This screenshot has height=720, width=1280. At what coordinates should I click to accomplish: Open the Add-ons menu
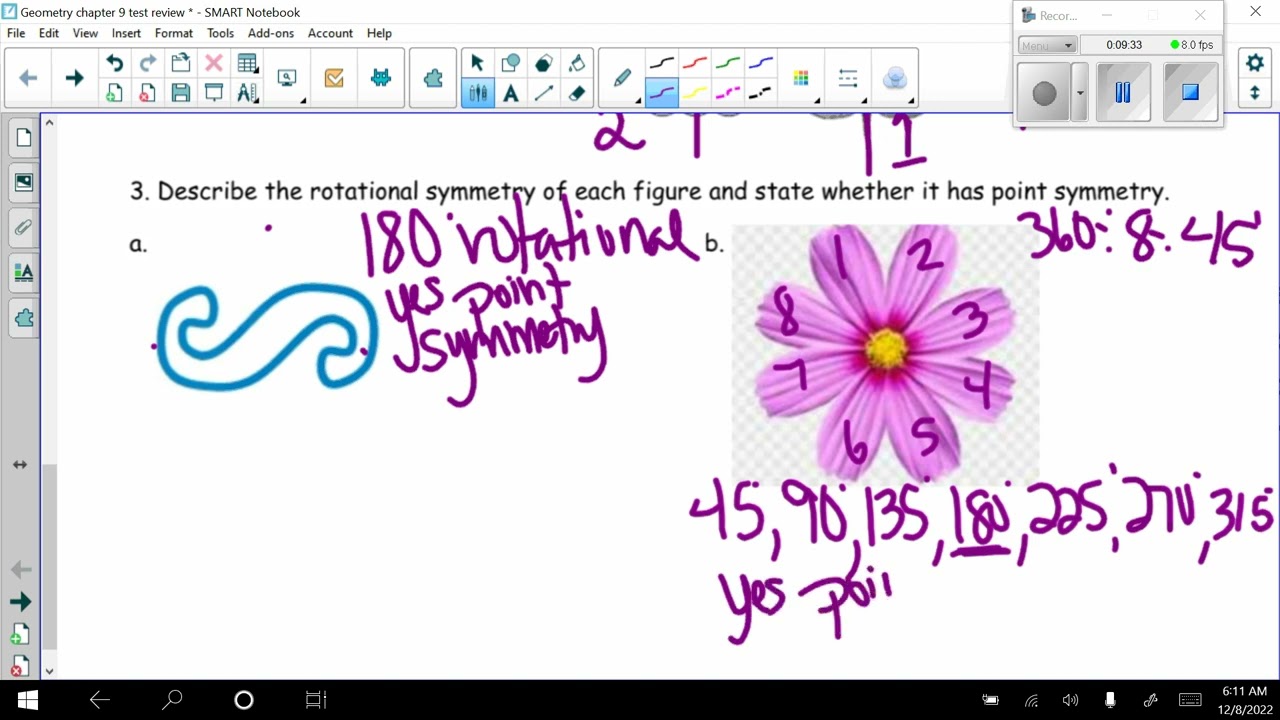tap(271, 33)
